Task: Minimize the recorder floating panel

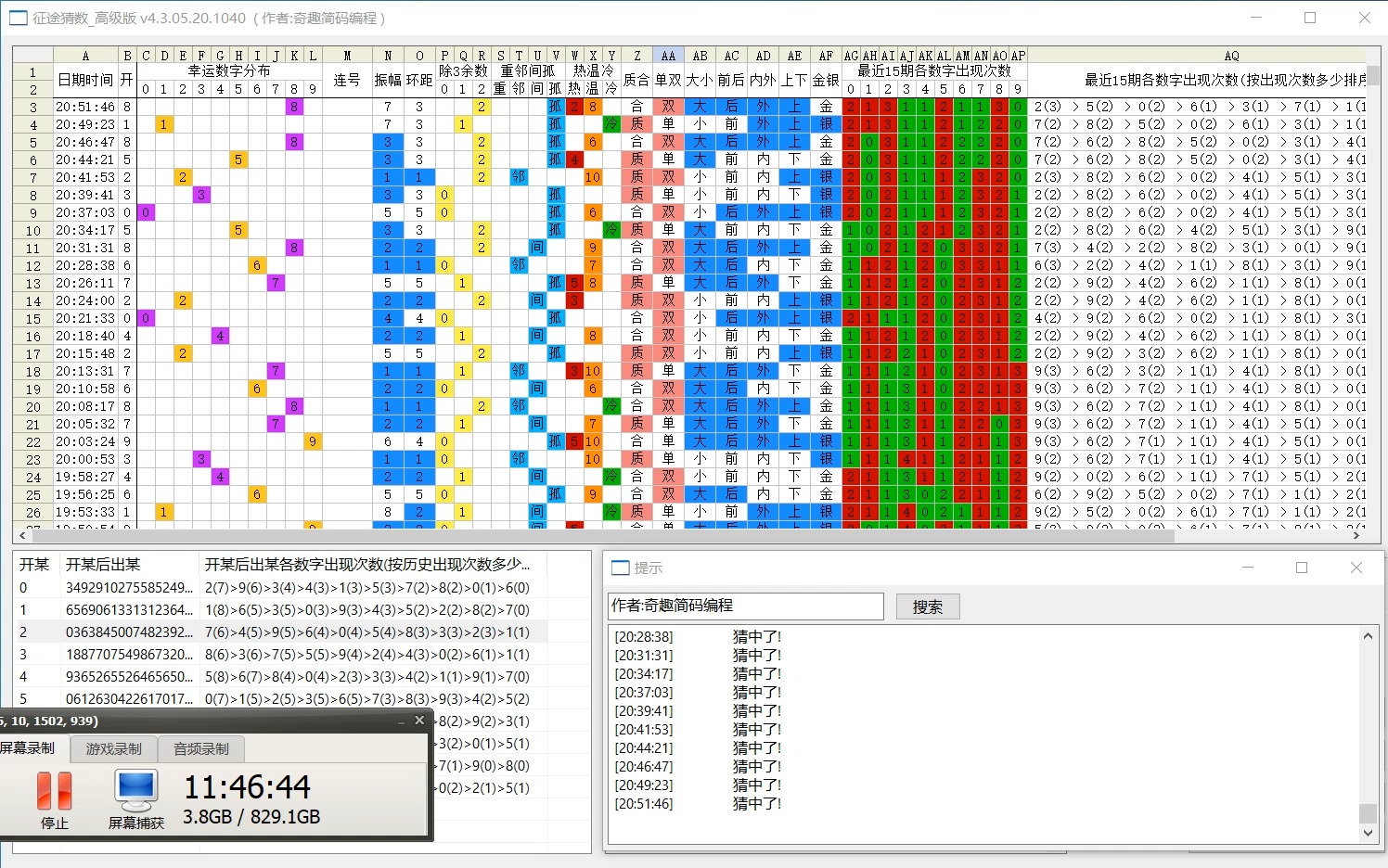Action: 401,721
